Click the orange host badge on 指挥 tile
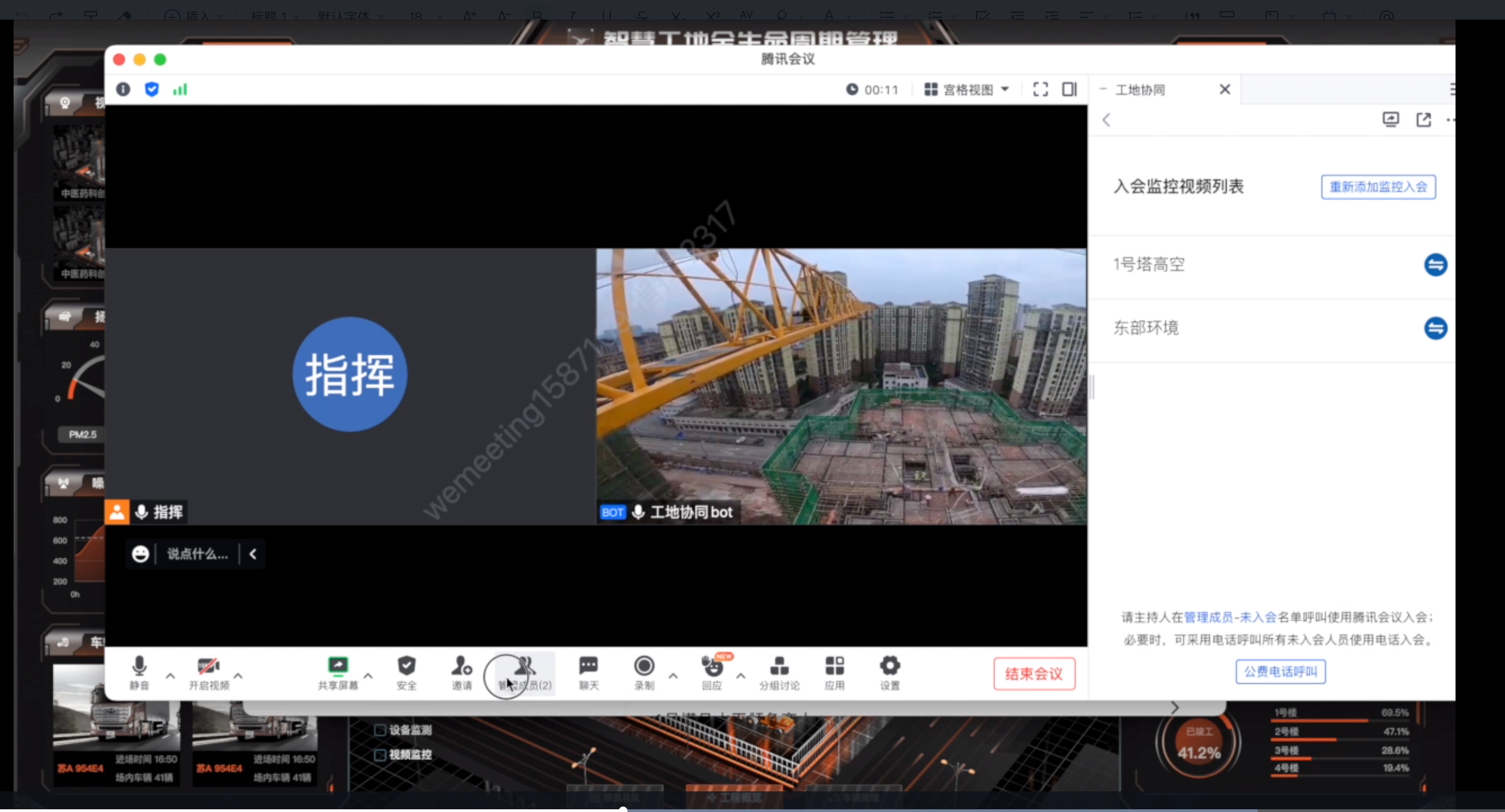 [x=117, y=513]
